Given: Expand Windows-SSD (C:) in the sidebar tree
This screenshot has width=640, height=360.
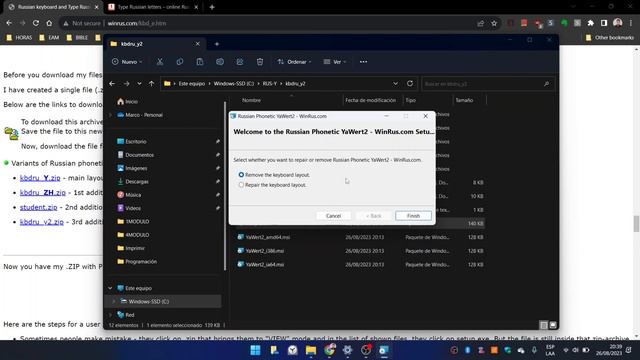Looking at the screenshot, I should click(x=114, y=302).
